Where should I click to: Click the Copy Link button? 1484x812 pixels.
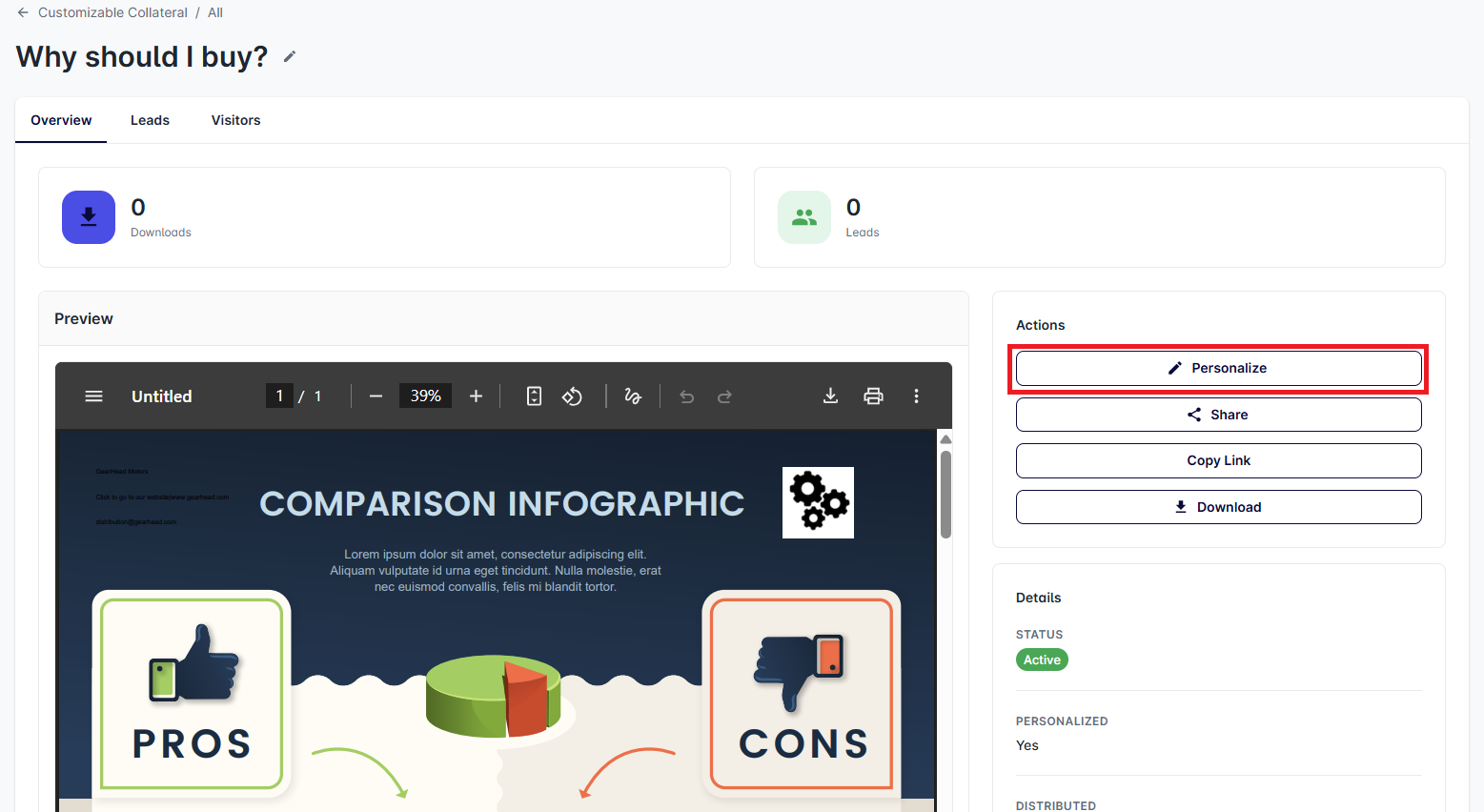(x=1218, y=461)
